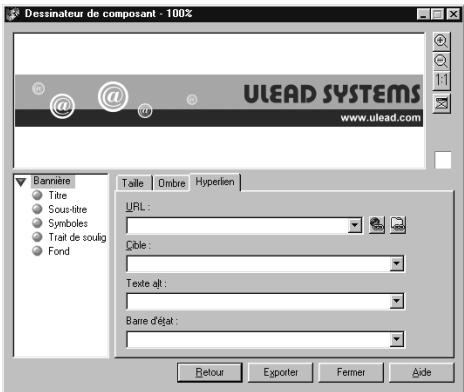Close the Dessinateur de composant window
The width and height of the screenshot is (464, 392).
tap(453, 14)
